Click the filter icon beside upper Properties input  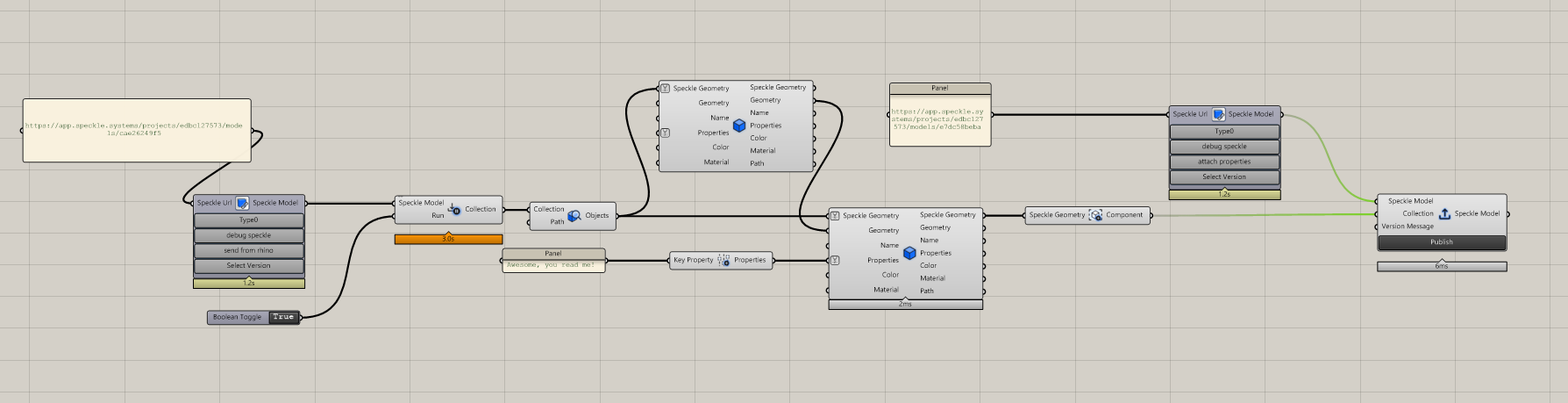[666, 133]
